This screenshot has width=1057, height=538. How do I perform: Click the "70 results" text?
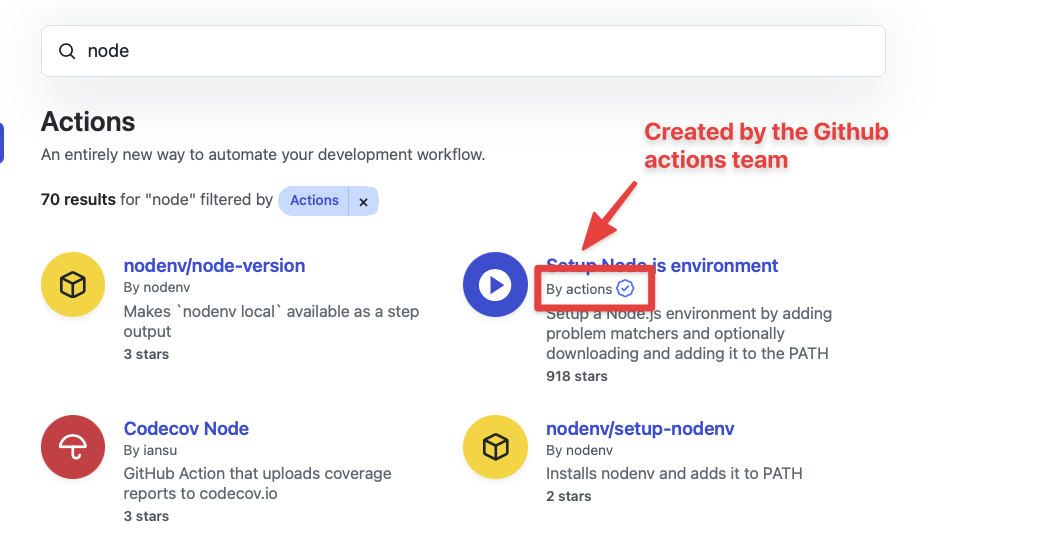(x=78, y=200)
